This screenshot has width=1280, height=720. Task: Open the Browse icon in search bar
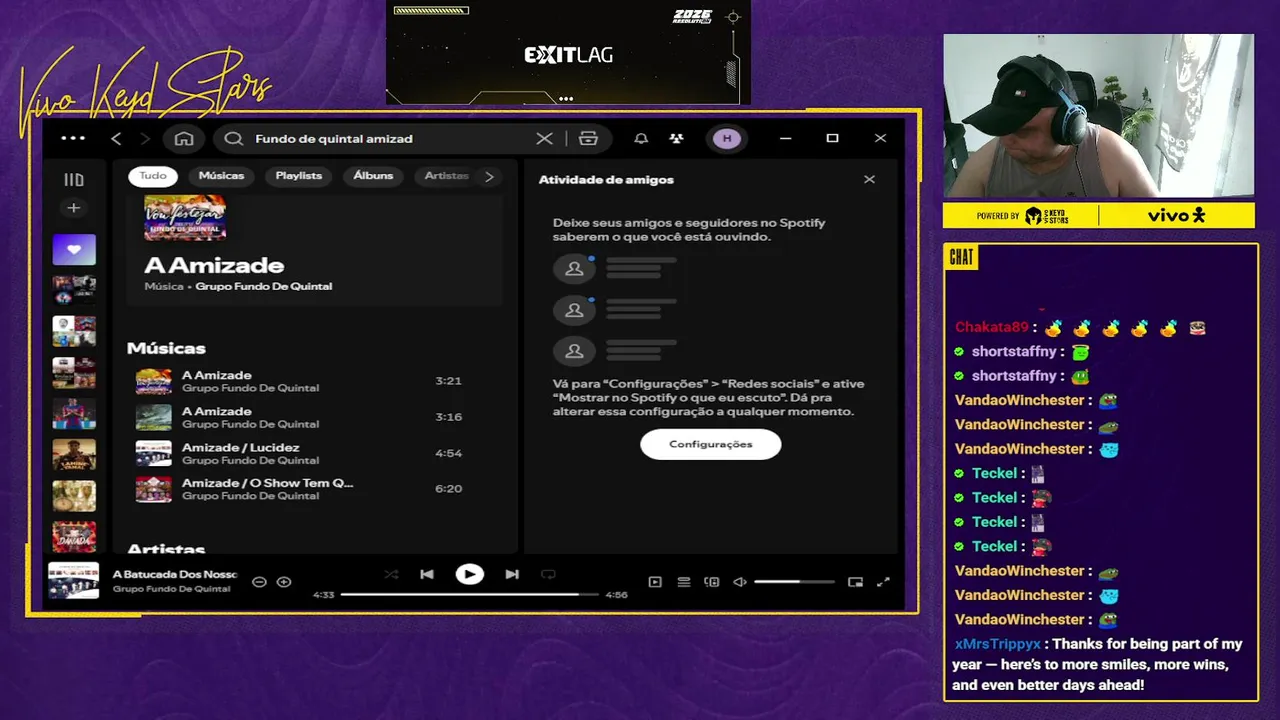[x=588, y=139]
